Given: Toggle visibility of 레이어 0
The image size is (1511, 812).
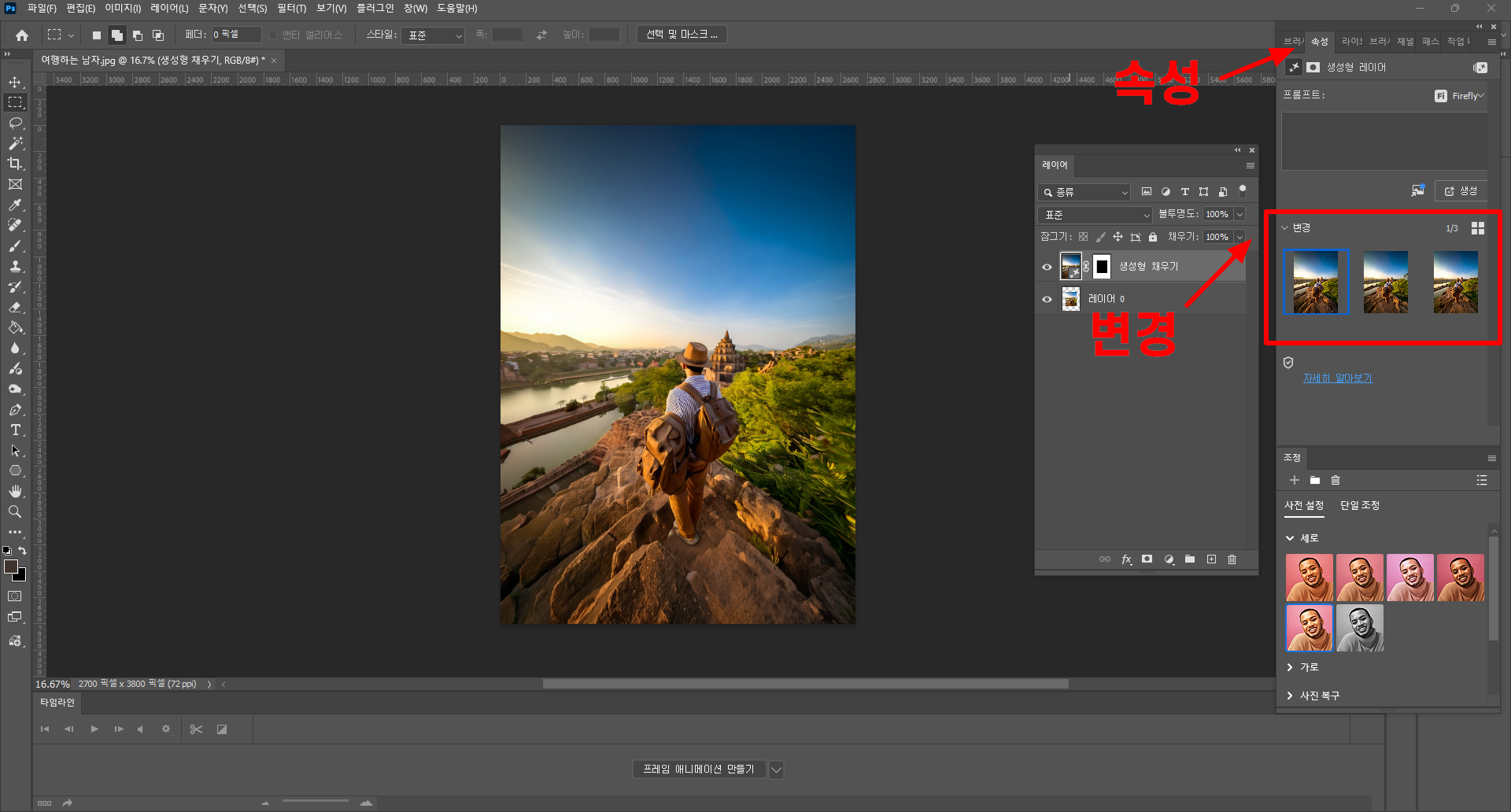Looking at the screenshot, I should pyautogui.click(x=1047, y=299).
